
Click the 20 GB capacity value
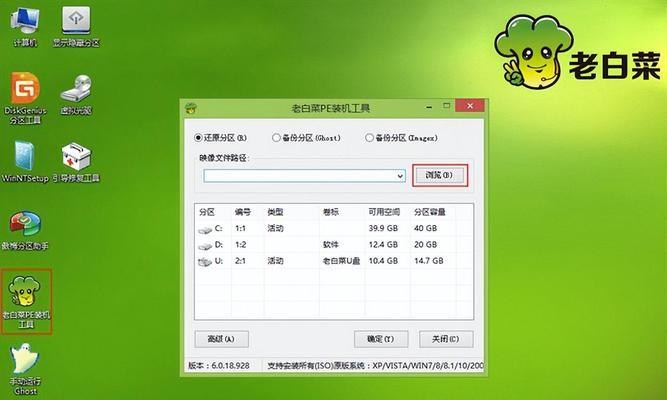point(425,245)
